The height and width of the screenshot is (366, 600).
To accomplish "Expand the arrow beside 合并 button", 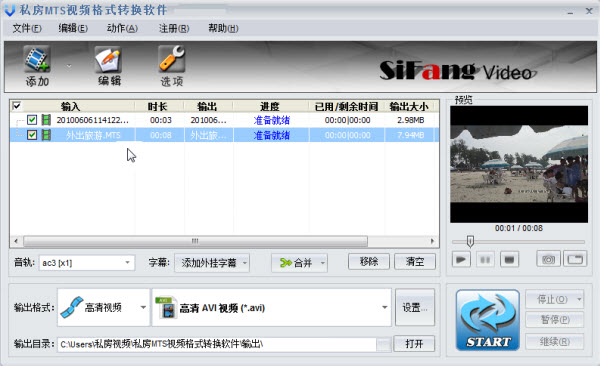I will coord(323,263).
